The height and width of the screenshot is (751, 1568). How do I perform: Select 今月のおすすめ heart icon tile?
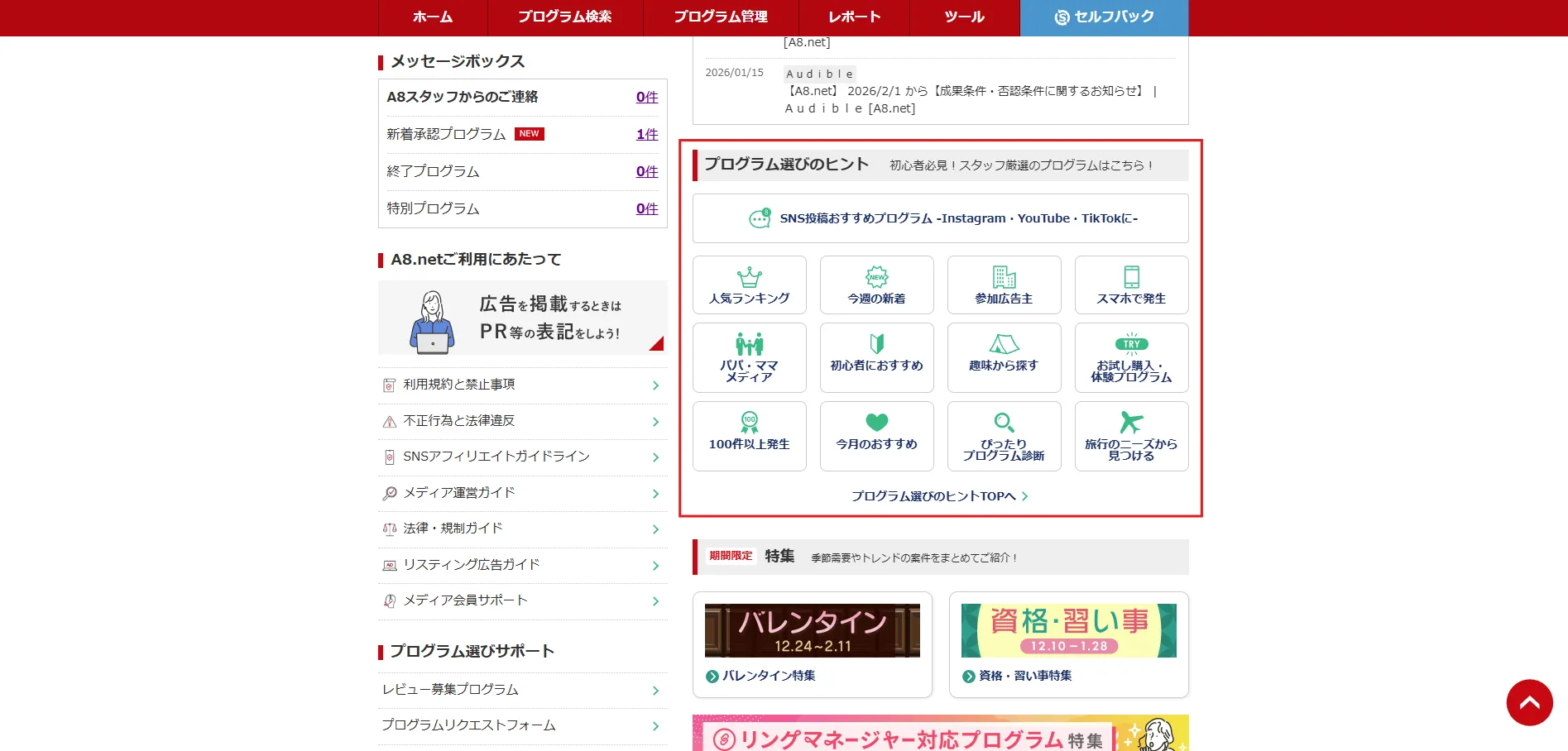[876, 436]
